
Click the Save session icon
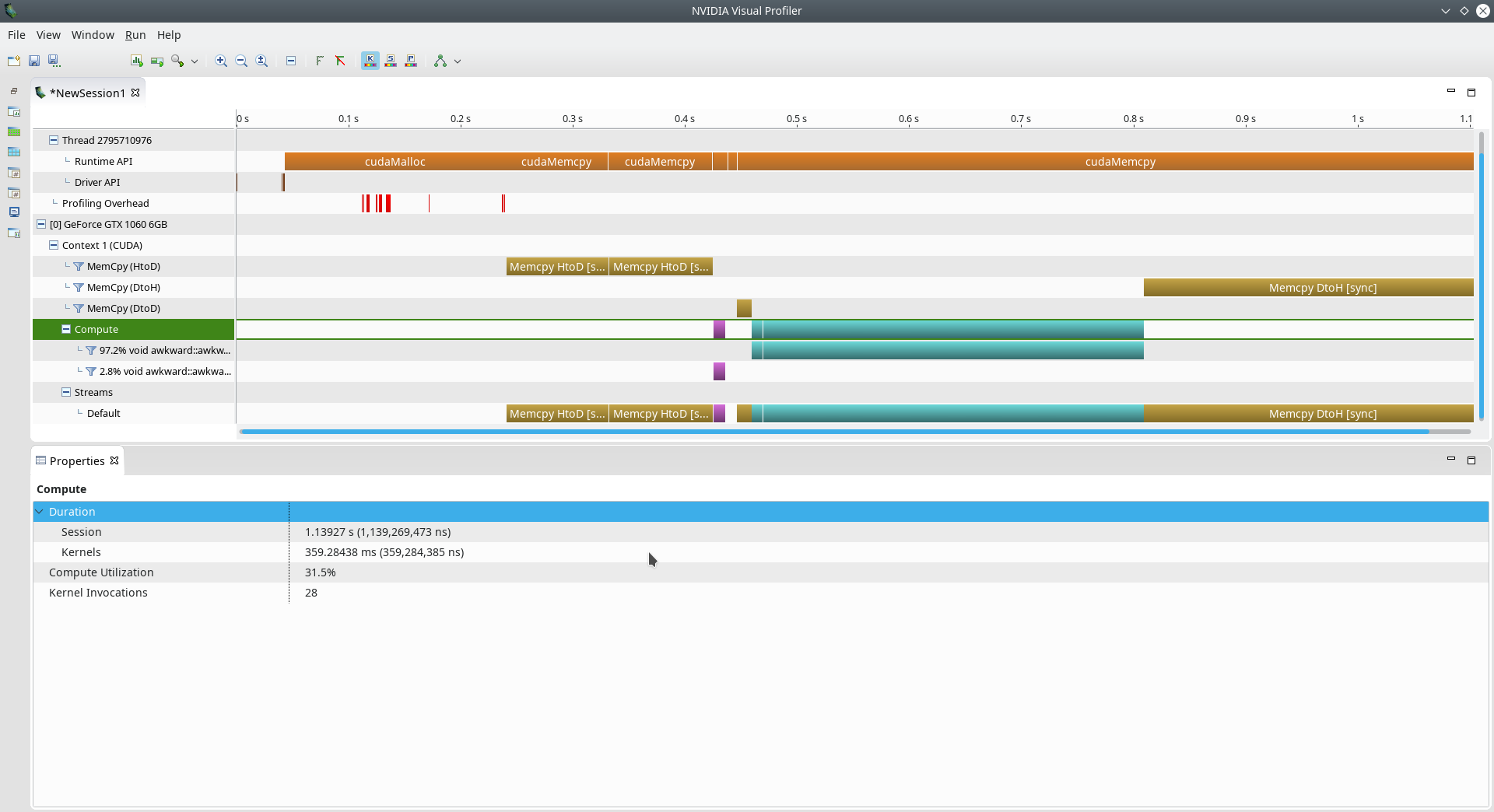point(34,61)
